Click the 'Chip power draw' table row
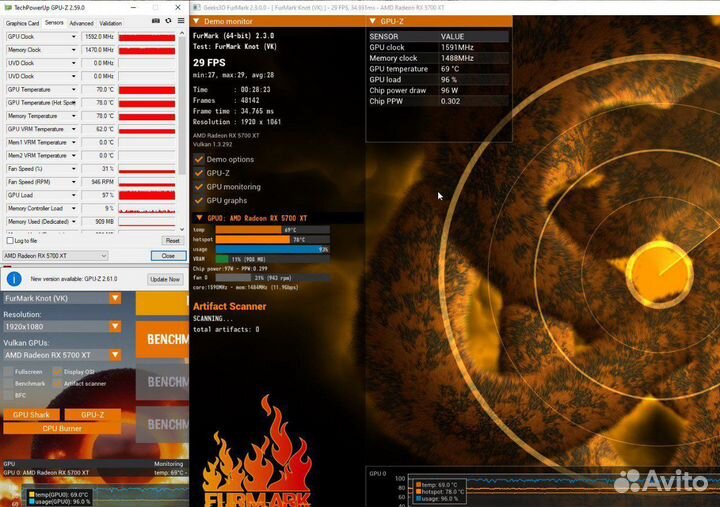The width and height of the screenshot is (720, 507). click(x=439, y=90)
